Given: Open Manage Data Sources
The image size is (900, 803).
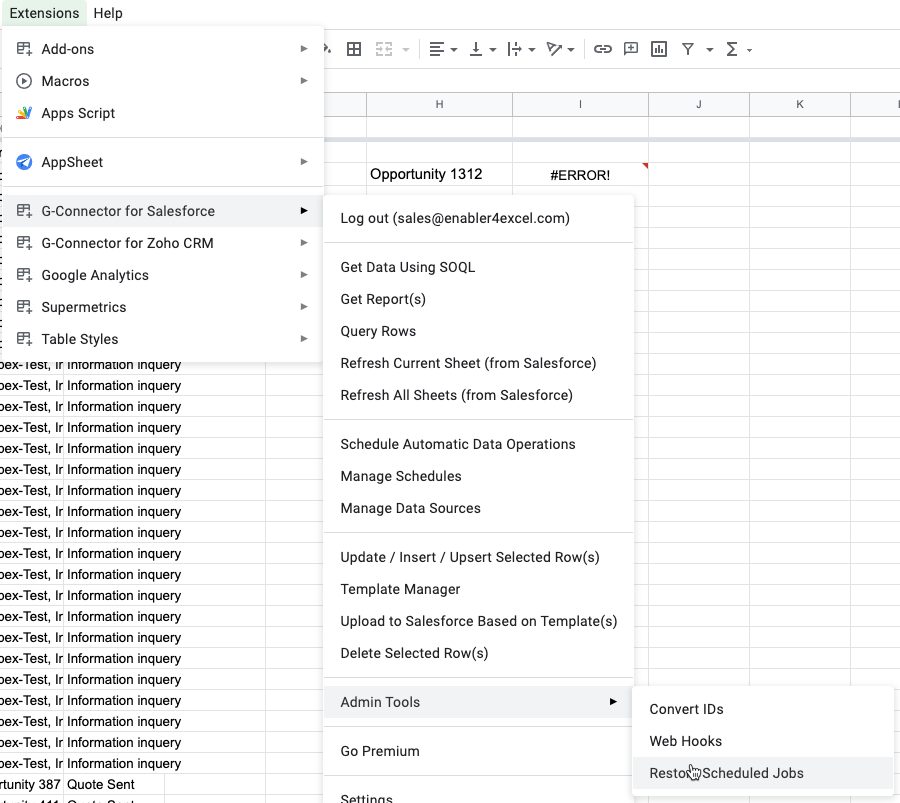Looking at the screenshot, I should coord(479,509).
